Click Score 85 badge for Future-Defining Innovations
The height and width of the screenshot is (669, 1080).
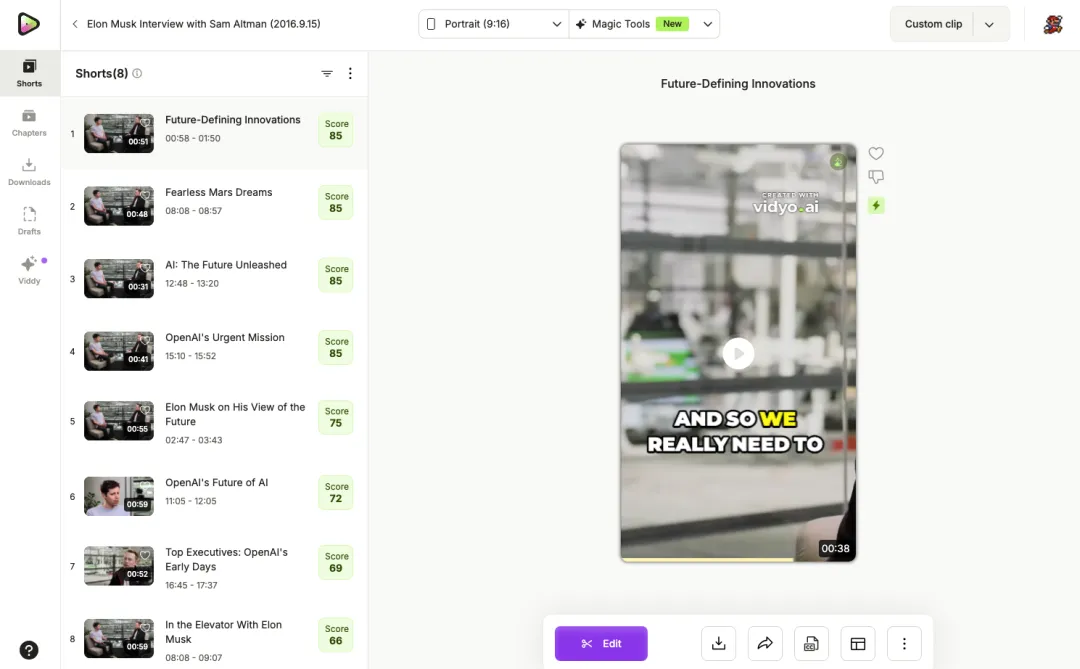pyautogui.click(x=335, y=130)
